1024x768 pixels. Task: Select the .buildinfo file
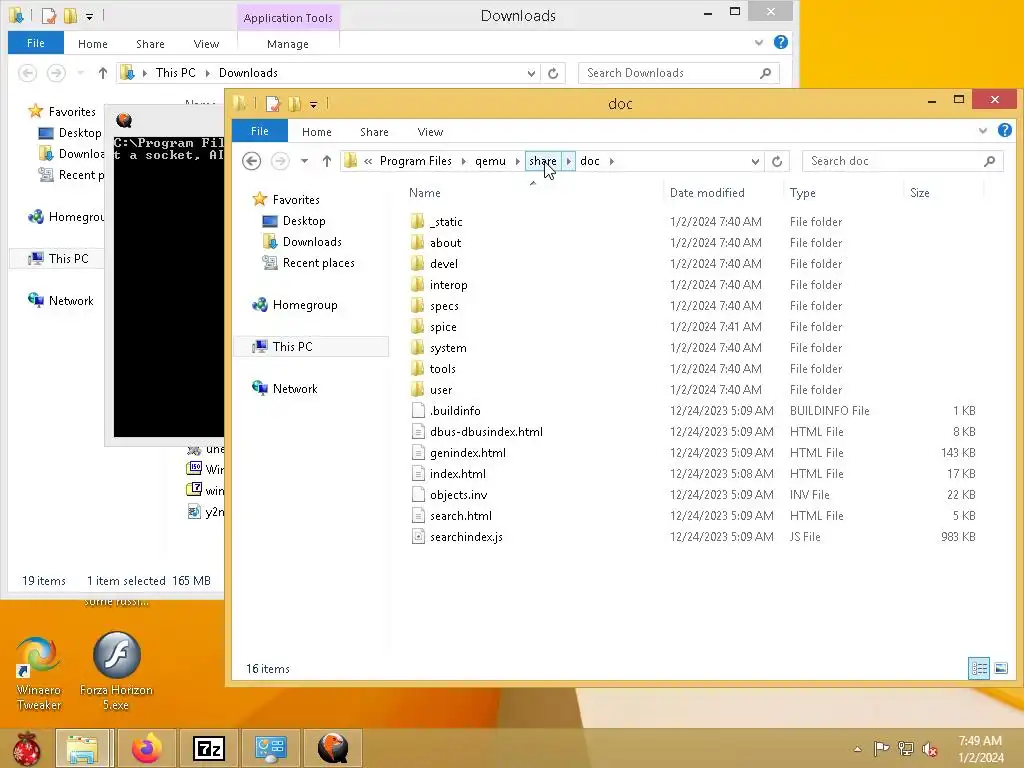point(455,411)
